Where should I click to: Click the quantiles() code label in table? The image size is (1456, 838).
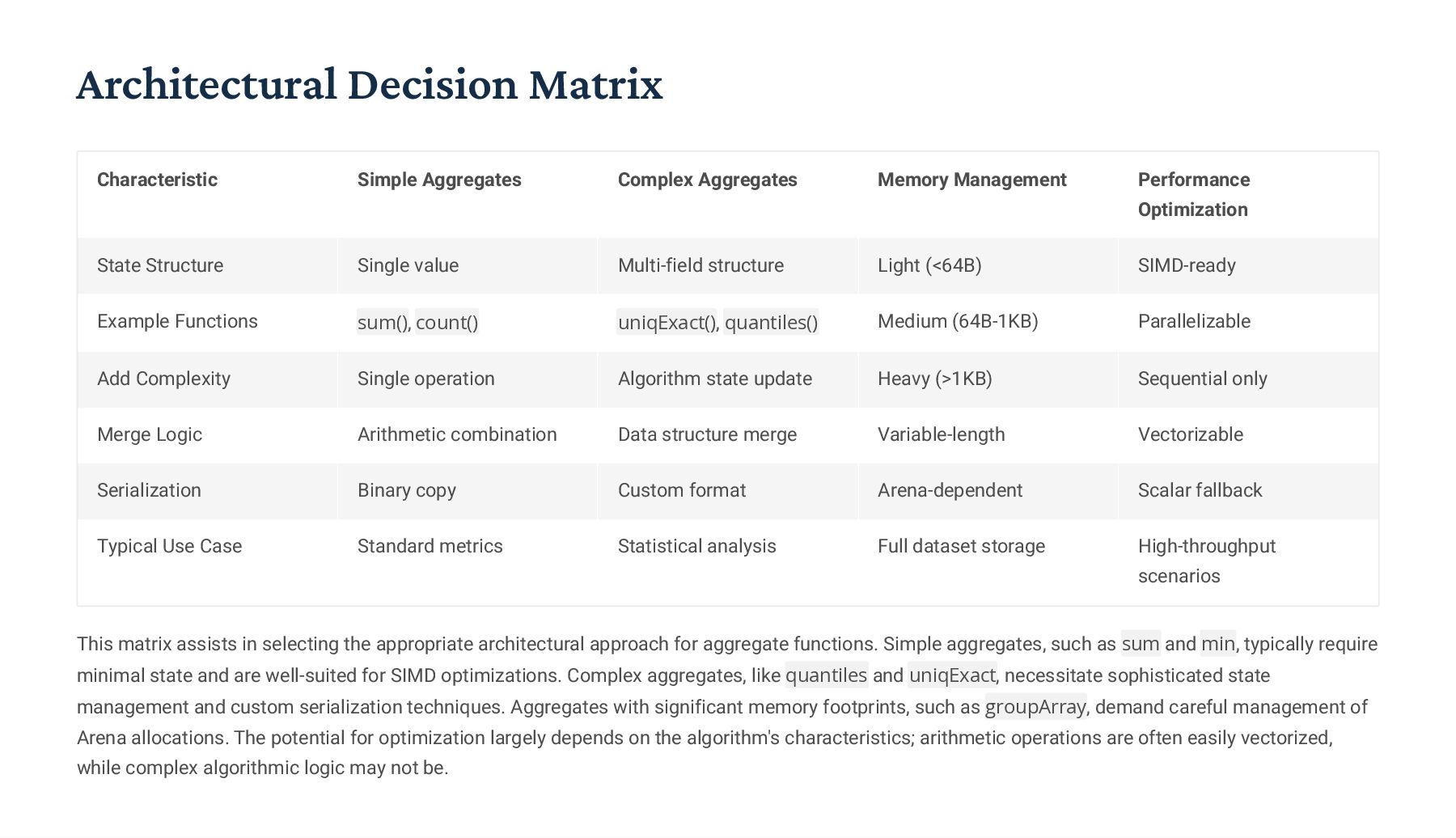(x=771, y=323)
